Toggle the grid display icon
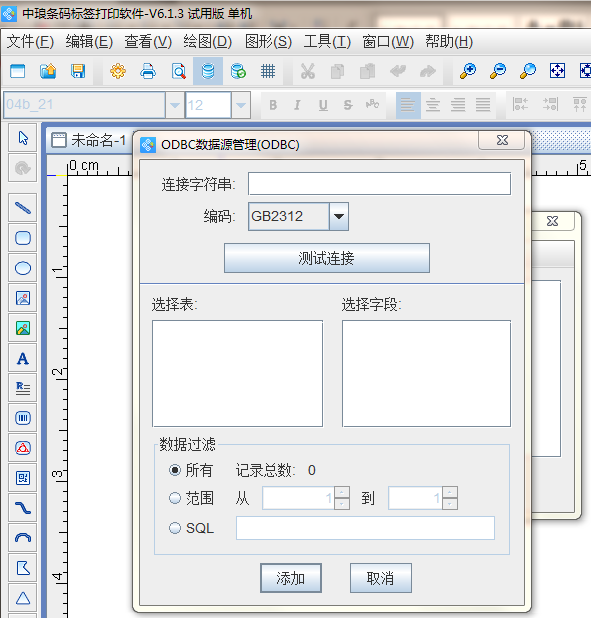Image resolution: width=591 pixels, height=618 pixels. [x=268, y=71]
